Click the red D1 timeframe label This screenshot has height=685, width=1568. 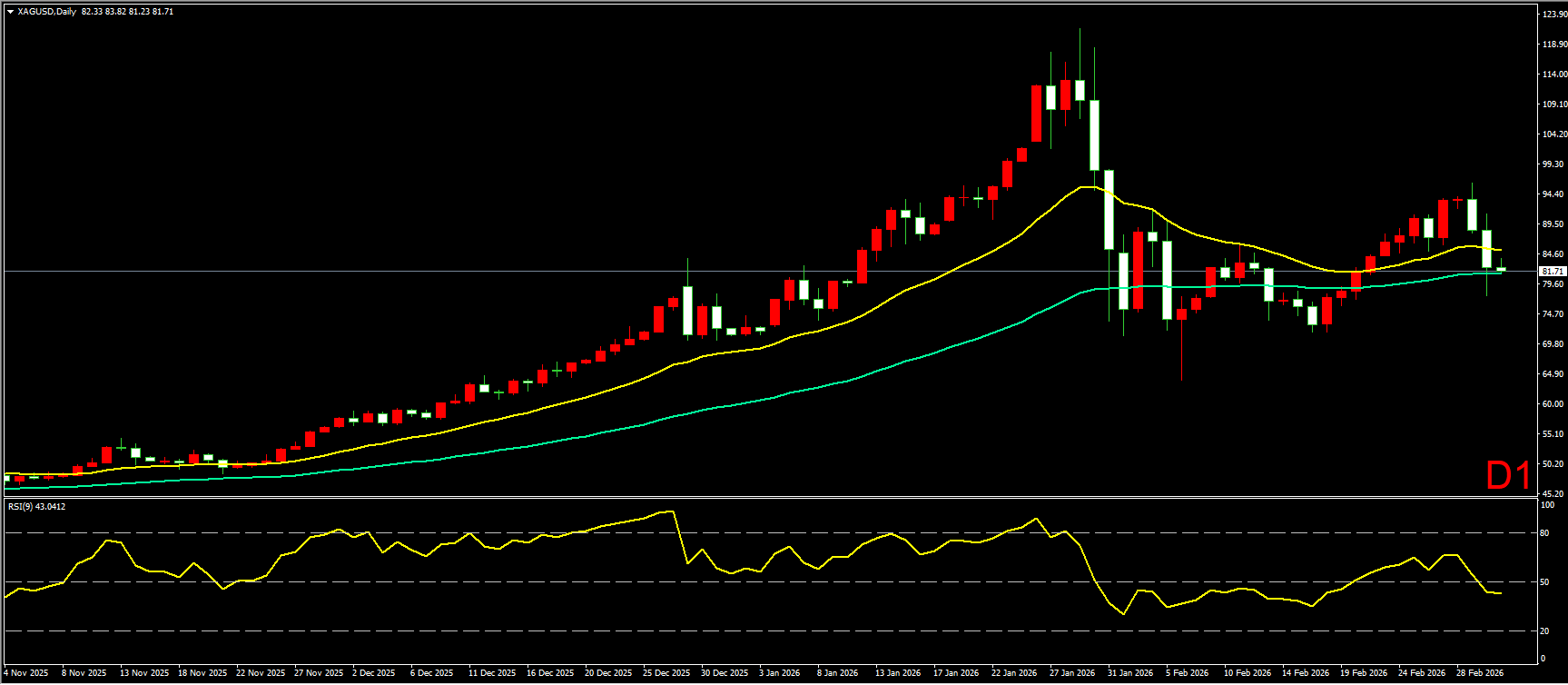point(1508,475)
